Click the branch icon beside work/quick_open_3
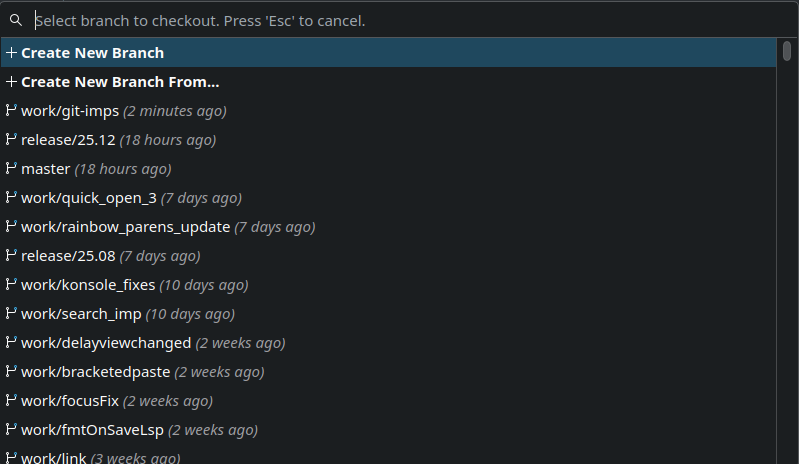 [11, 198]
